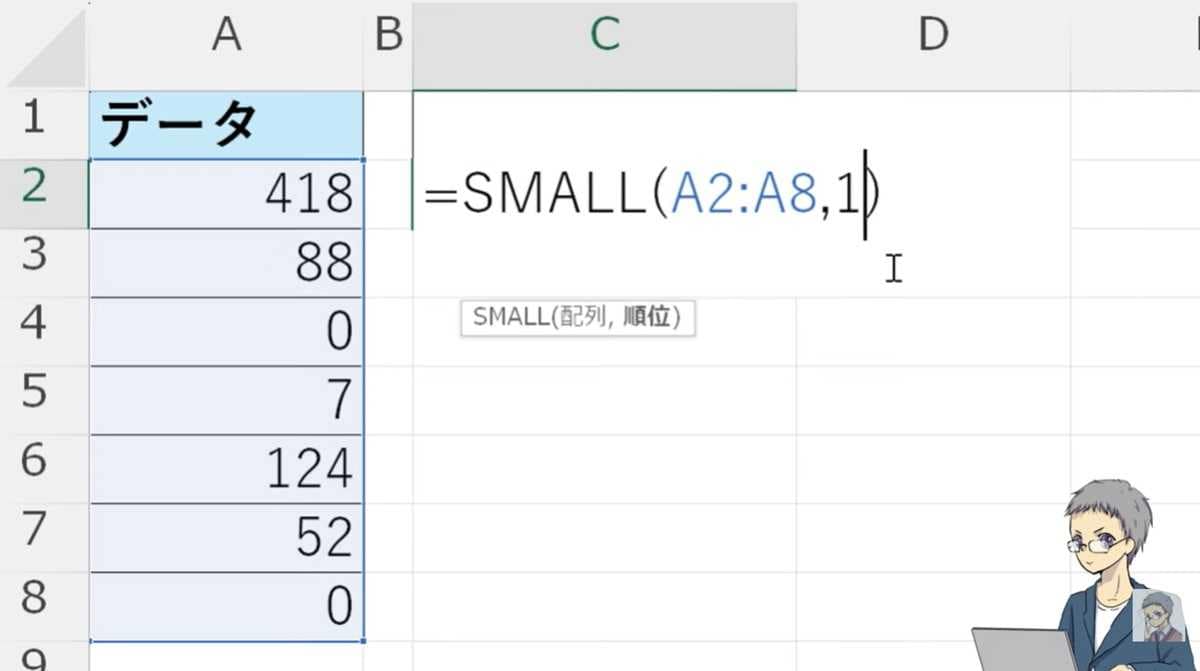Select cell containing 124
Viewport: 1200px width, 671px height.
[x=226, y=467]
